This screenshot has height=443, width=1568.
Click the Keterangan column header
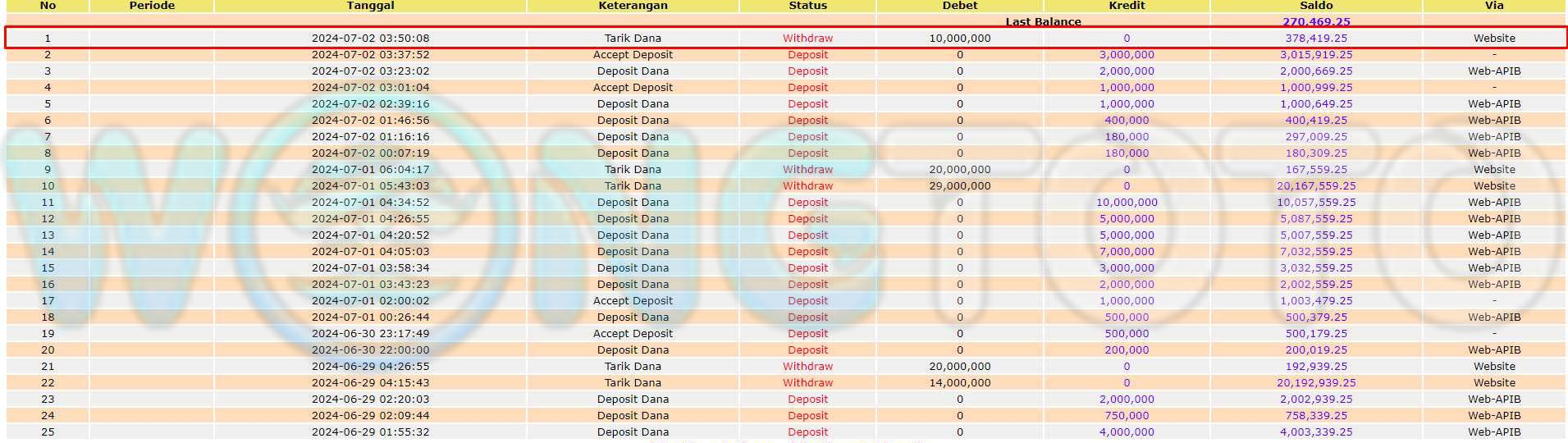[633, 6]
